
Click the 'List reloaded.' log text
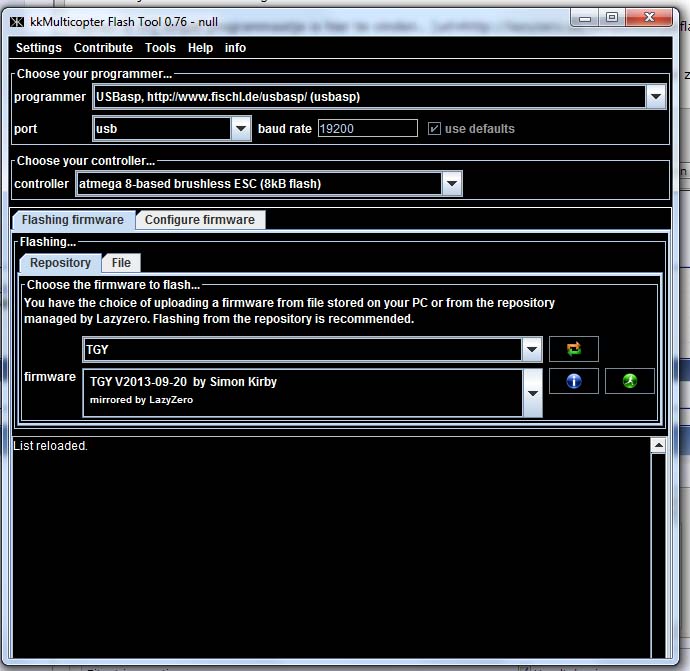[50, 446]
